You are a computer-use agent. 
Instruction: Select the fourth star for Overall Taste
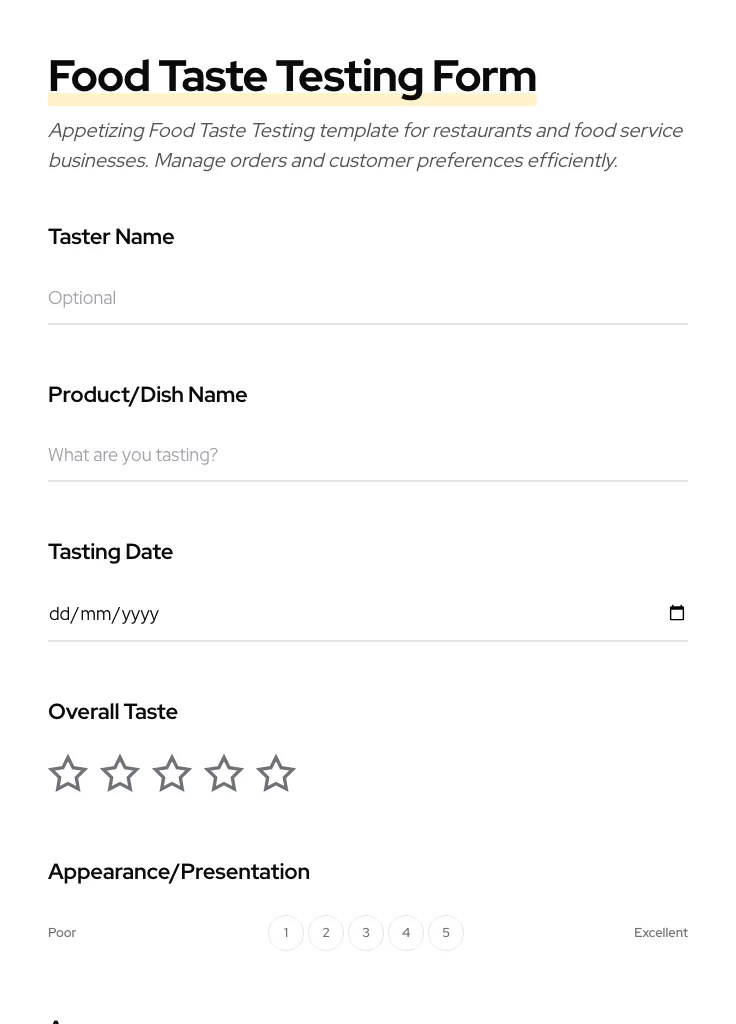(224, 772)
